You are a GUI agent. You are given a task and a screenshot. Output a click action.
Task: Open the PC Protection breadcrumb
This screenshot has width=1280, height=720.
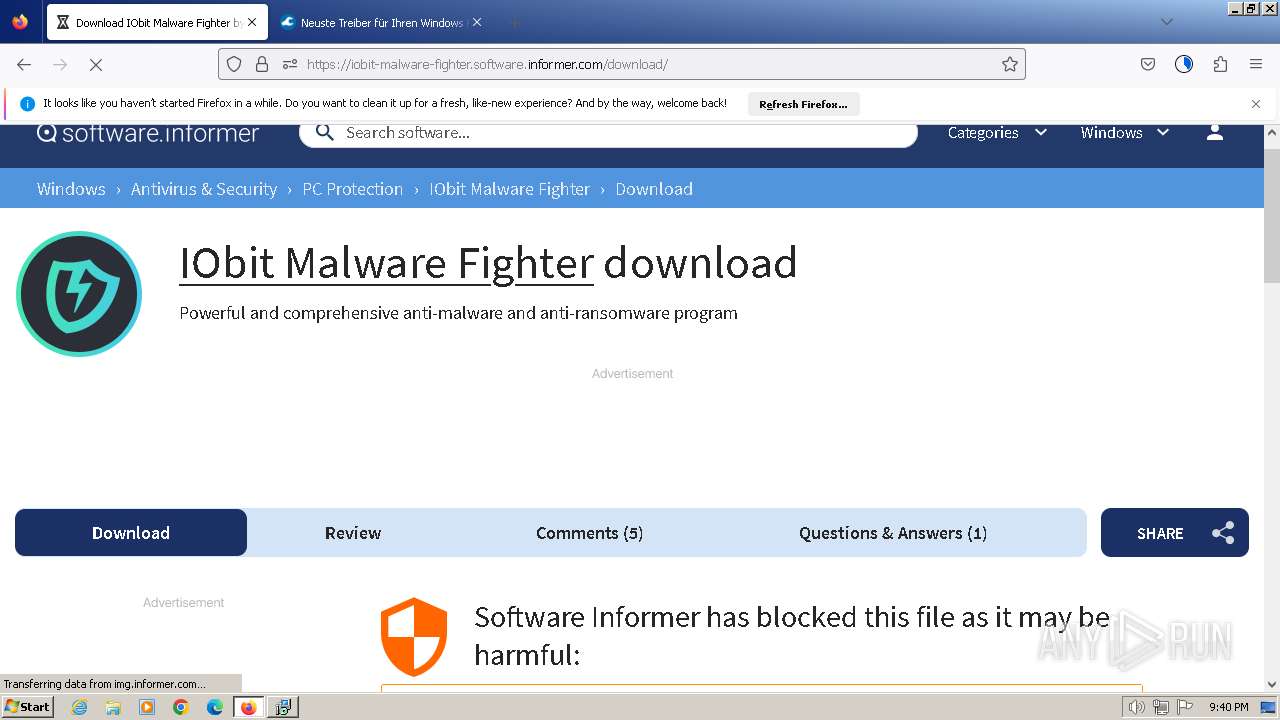[353, 189]
